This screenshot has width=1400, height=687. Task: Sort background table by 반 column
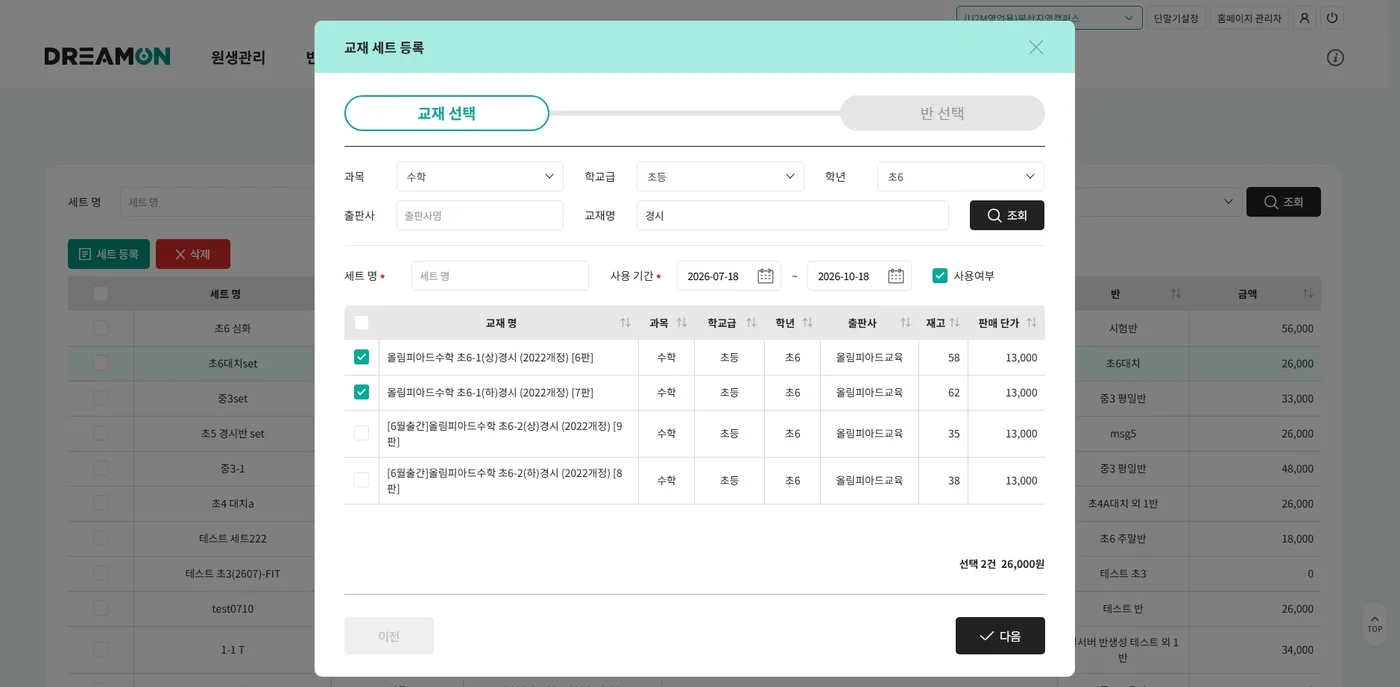1176,294
